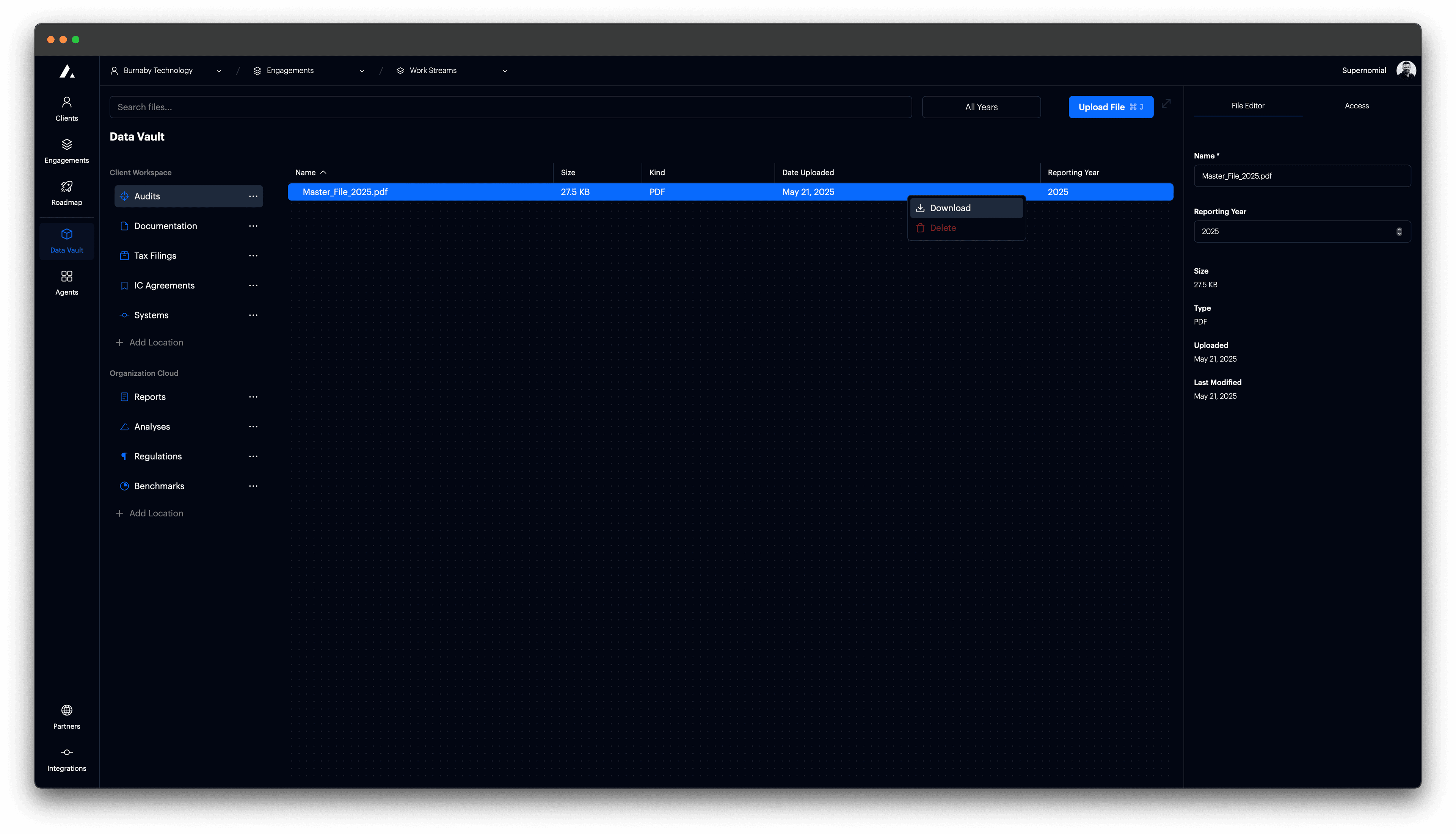This screenshot has width=1456, height=834.
Task: Expand the Work Streams dropdown
Action: click(x=504, y=71)
